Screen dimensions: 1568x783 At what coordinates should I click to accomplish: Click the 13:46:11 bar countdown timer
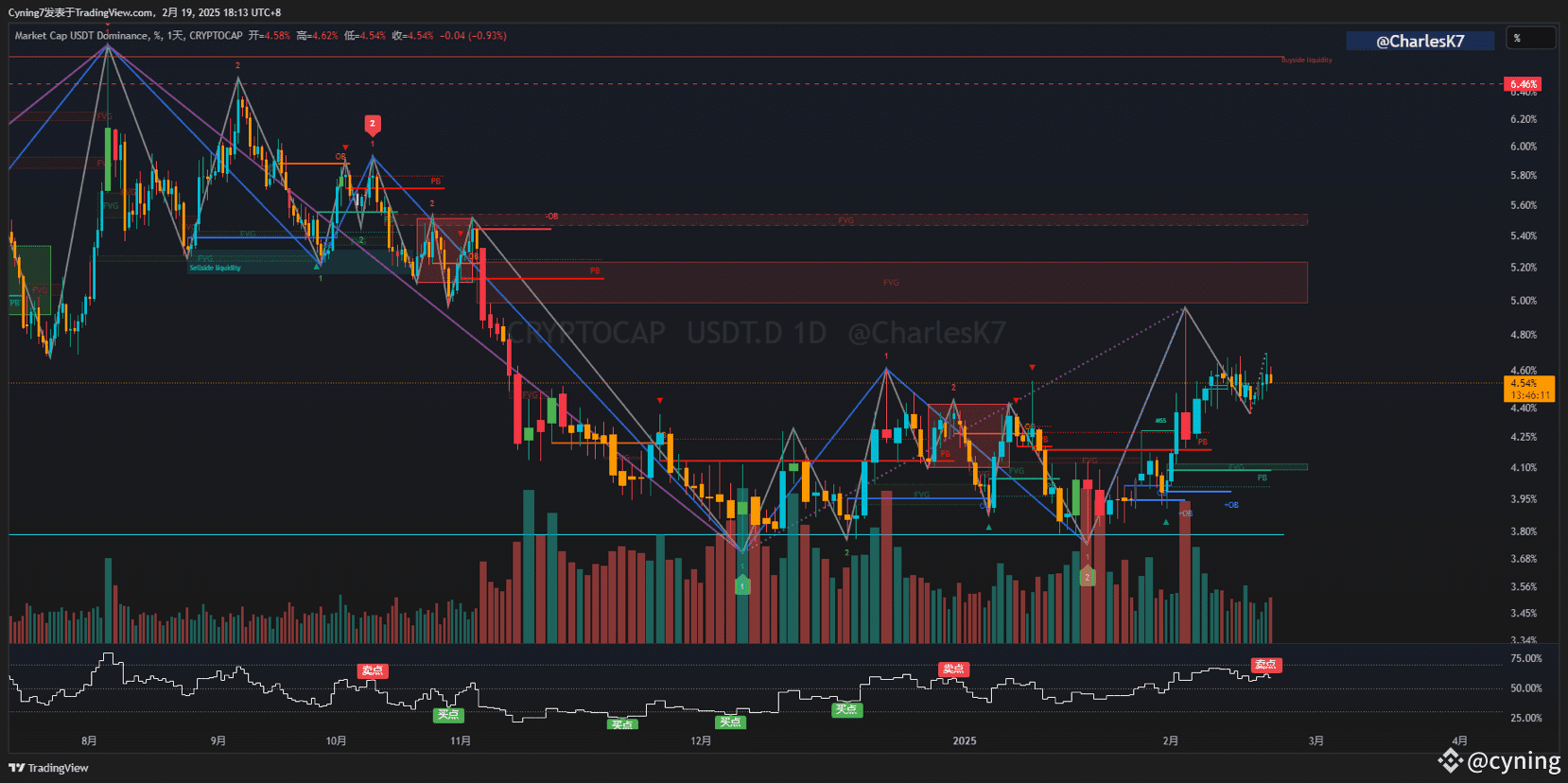point(1528,395)
